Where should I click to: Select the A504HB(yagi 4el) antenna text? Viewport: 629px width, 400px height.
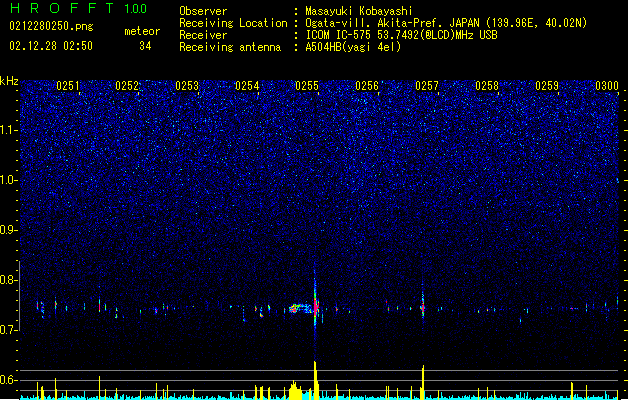coord(353,47)
